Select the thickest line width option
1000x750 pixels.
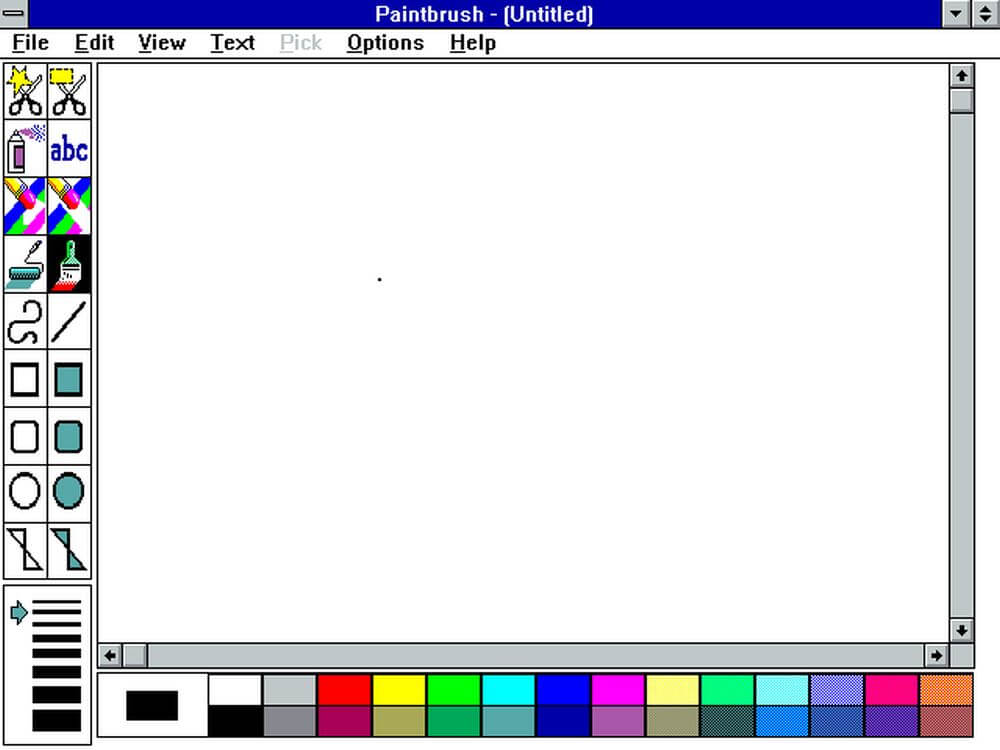pos(57,720)
